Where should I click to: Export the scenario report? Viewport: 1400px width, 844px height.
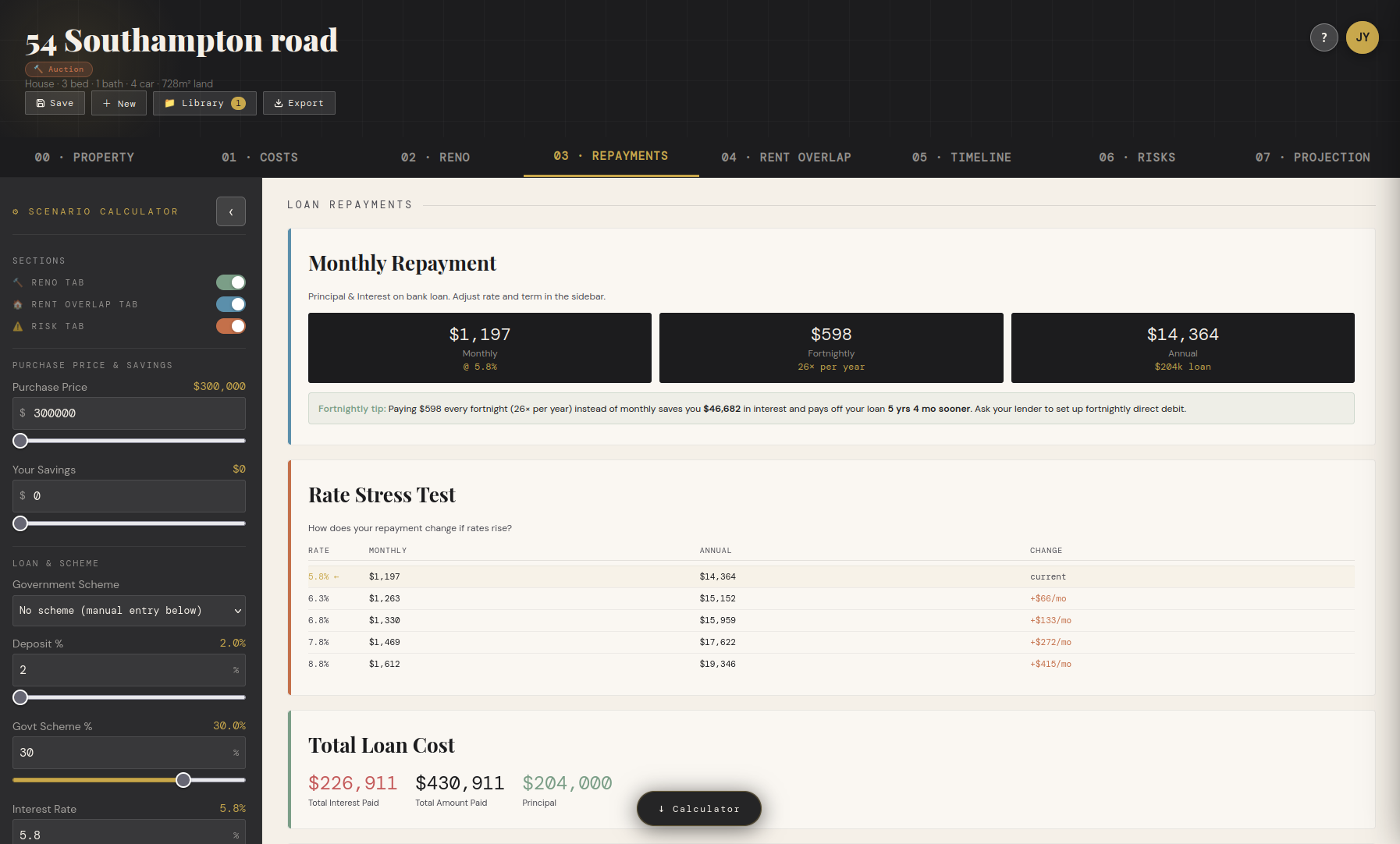tap(299, 102)
